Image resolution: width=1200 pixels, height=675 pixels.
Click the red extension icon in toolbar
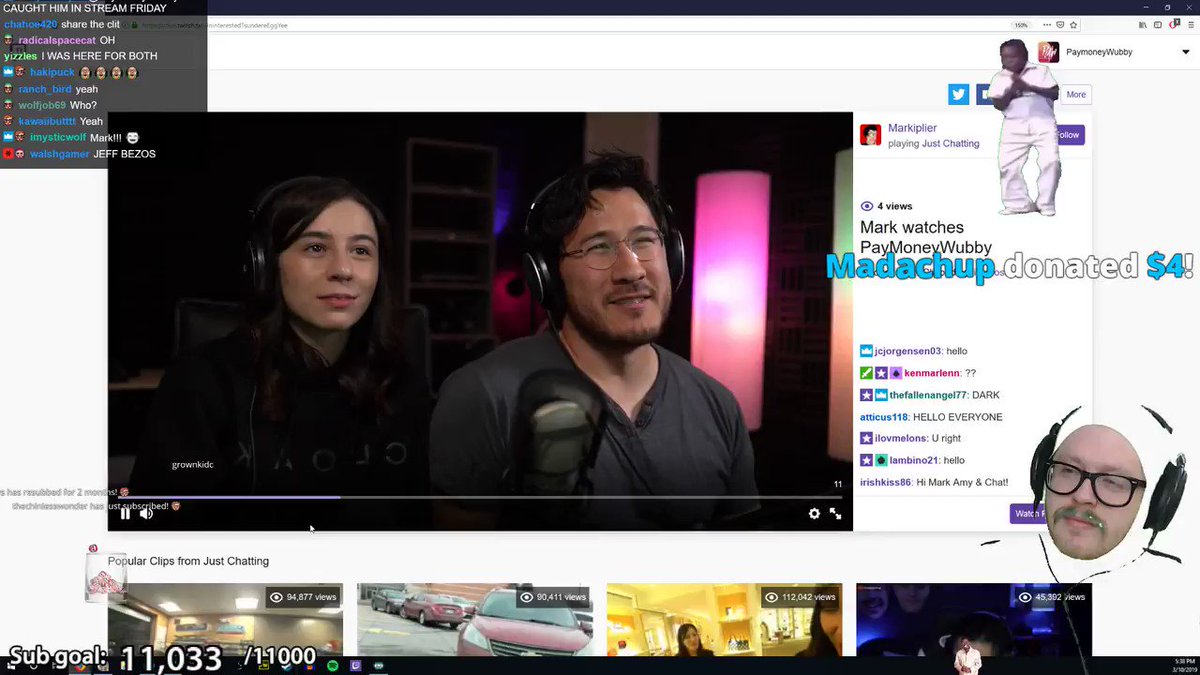(1172, 25)
